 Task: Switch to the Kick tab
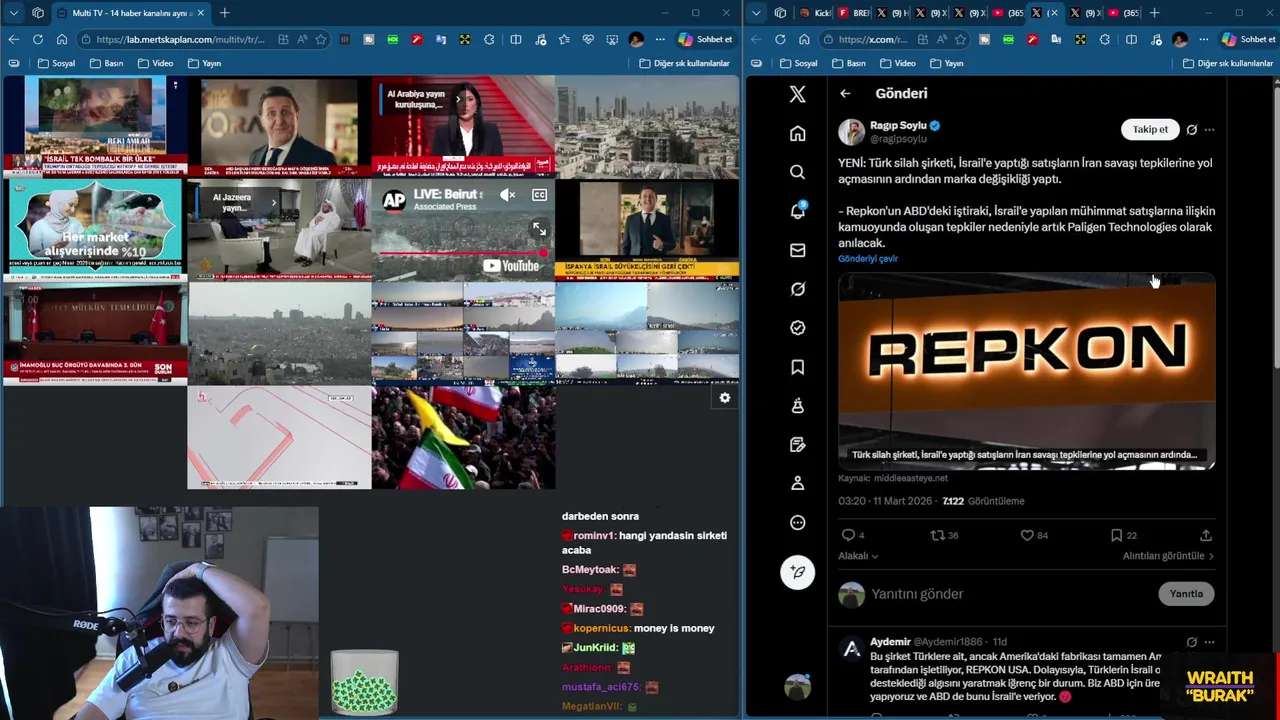[x=816, y=13]
